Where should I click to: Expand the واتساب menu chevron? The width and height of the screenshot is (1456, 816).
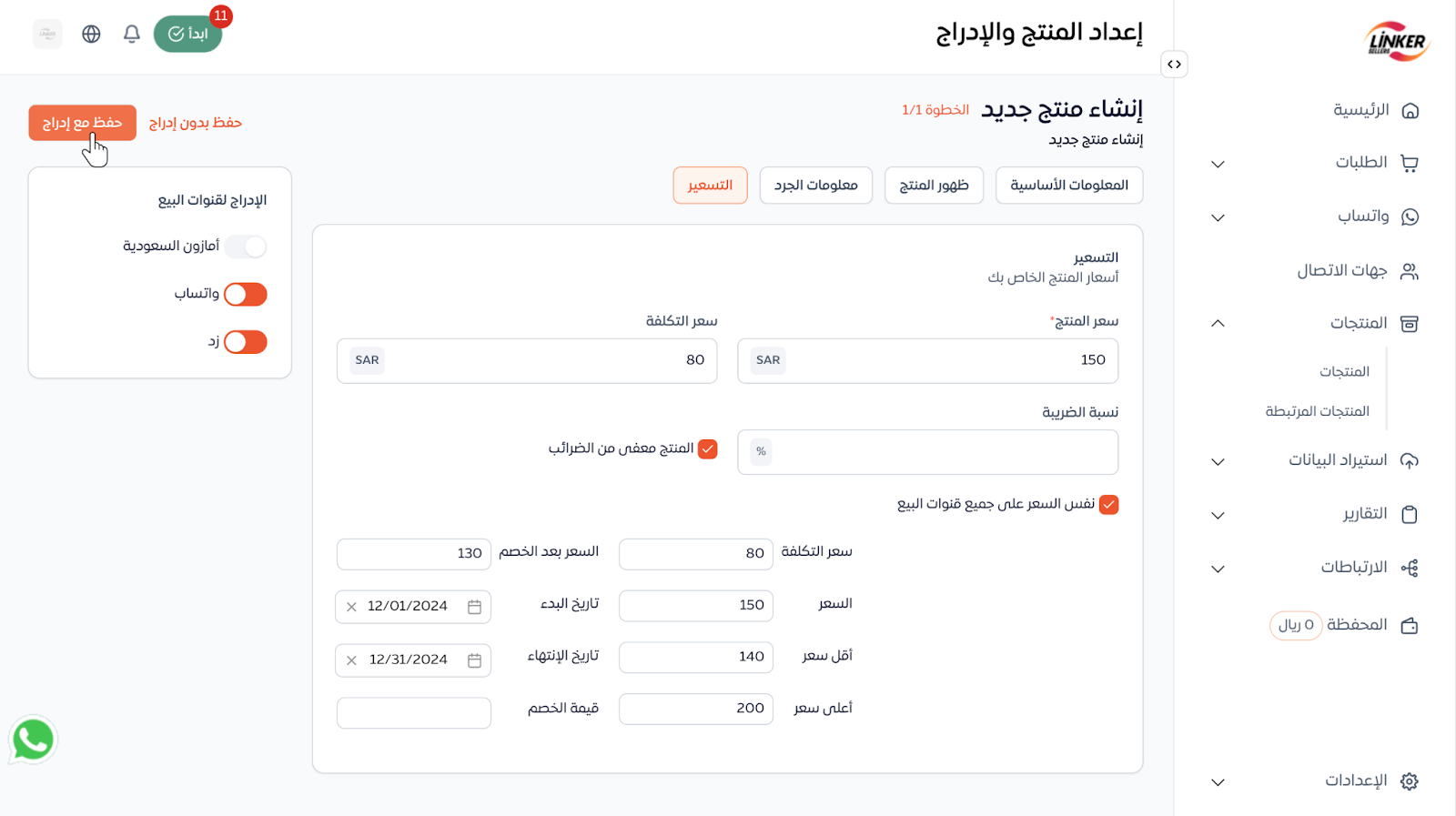click(x=1218, y=217)
